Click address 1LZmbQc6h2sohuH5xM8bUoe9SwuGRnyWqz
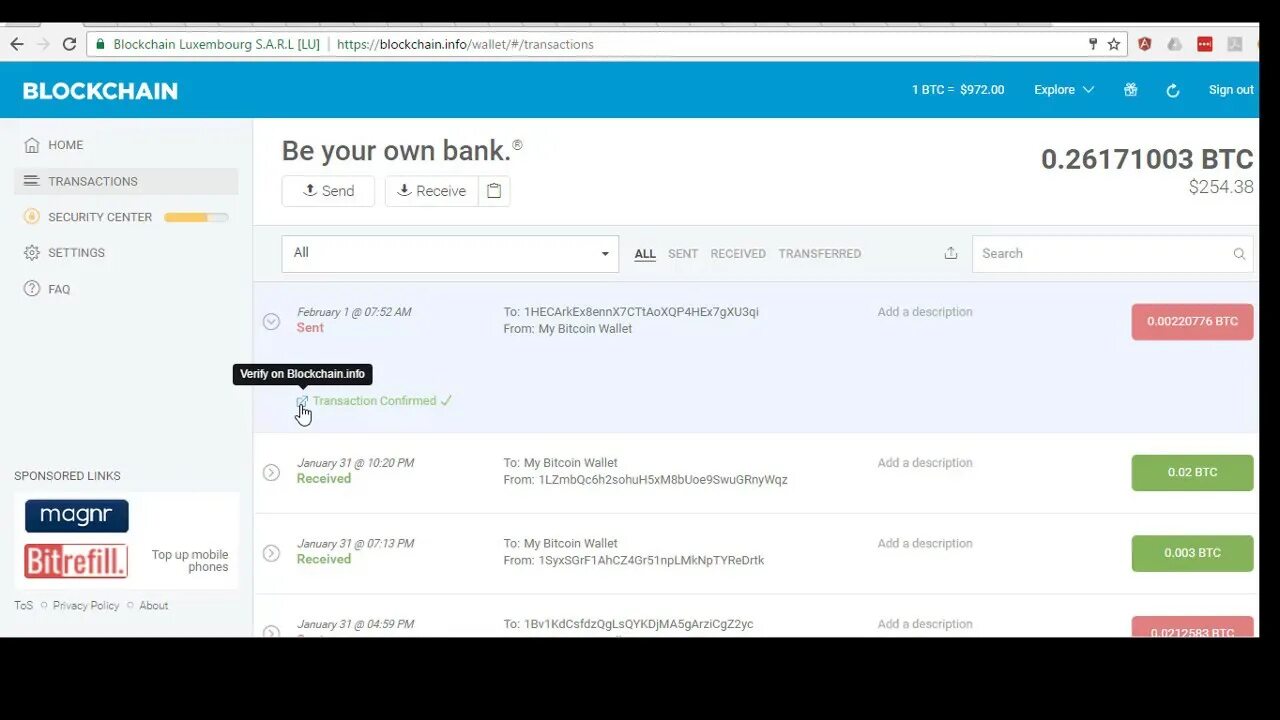This screenshot has height=720, width=1280. [x=663, y=480]
